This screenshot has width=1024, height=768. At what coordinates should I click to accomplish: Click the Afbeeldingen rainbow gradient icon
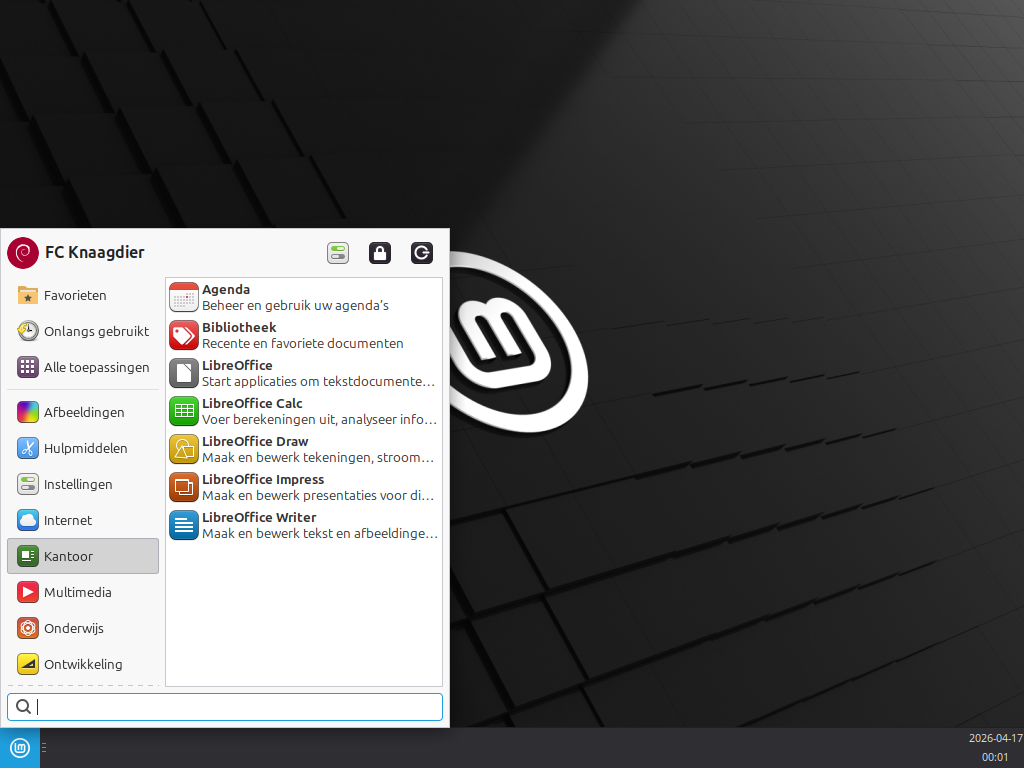[x=27, y=412]
